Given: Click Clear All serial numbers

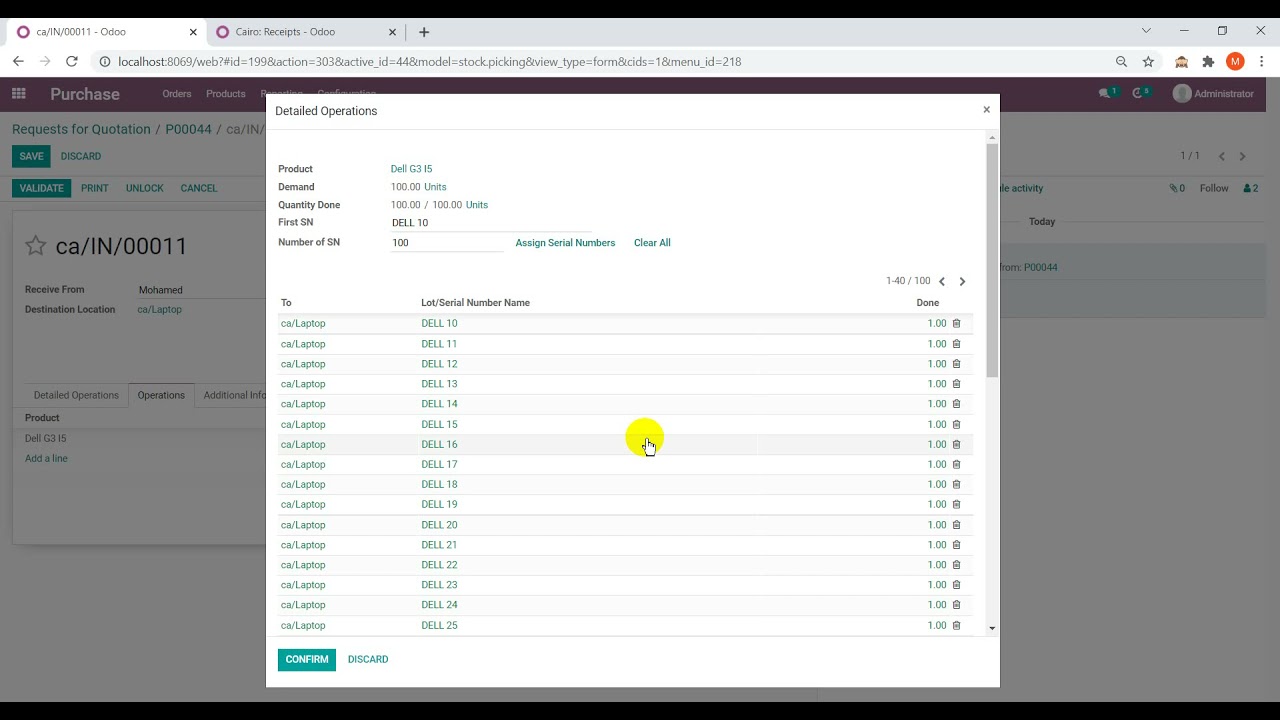Looking at the screenshot, I should (652, 243).
